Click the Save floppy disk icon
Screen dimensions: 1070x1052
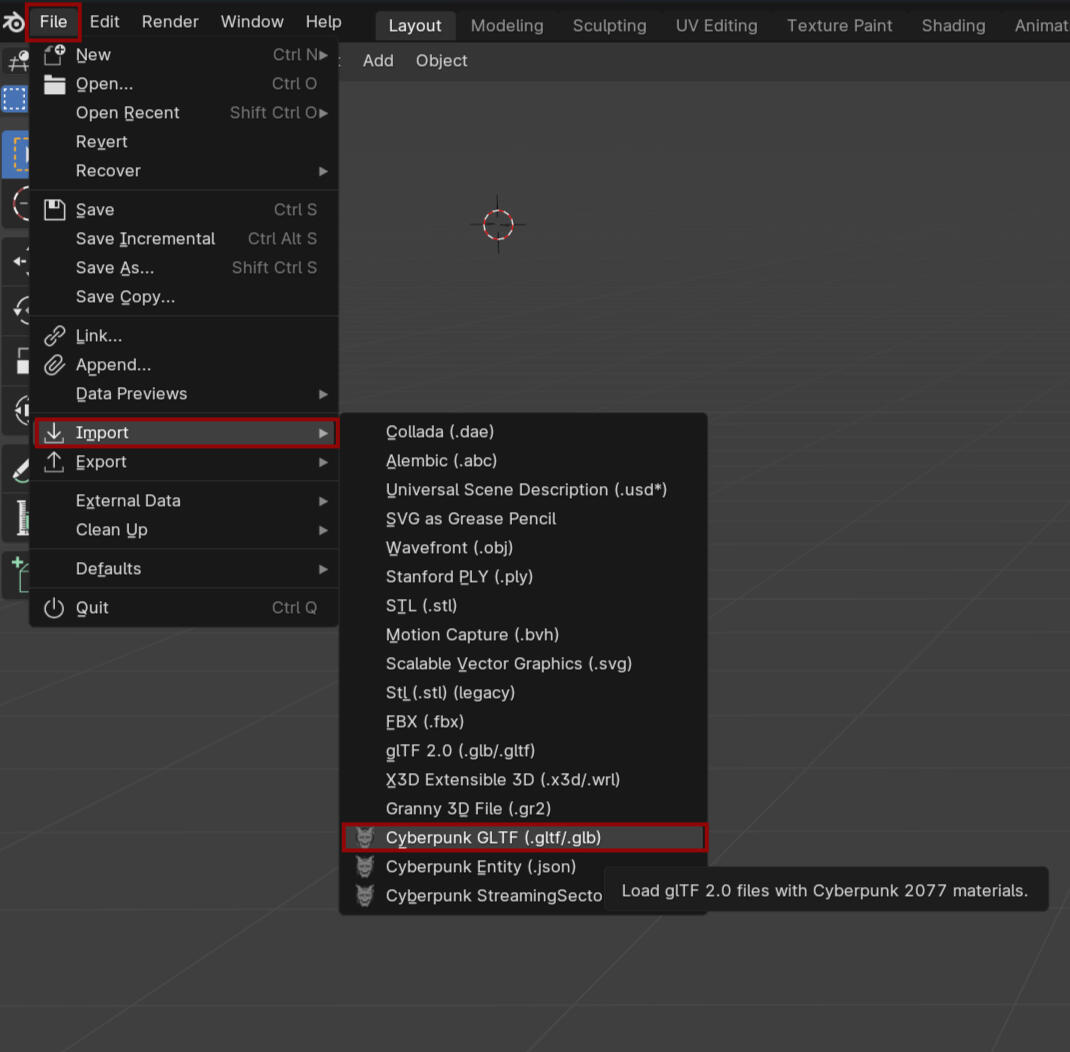(54, 210)
